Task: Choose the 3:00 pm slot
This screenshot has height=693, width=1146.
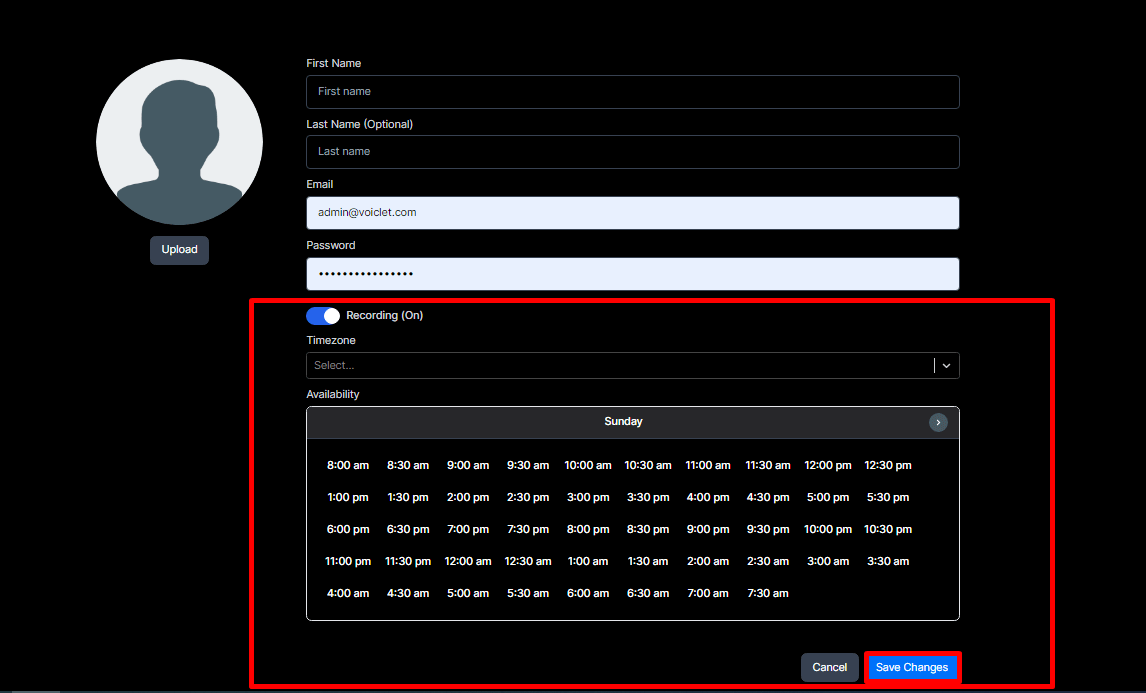Action: (x=588, y=498)
